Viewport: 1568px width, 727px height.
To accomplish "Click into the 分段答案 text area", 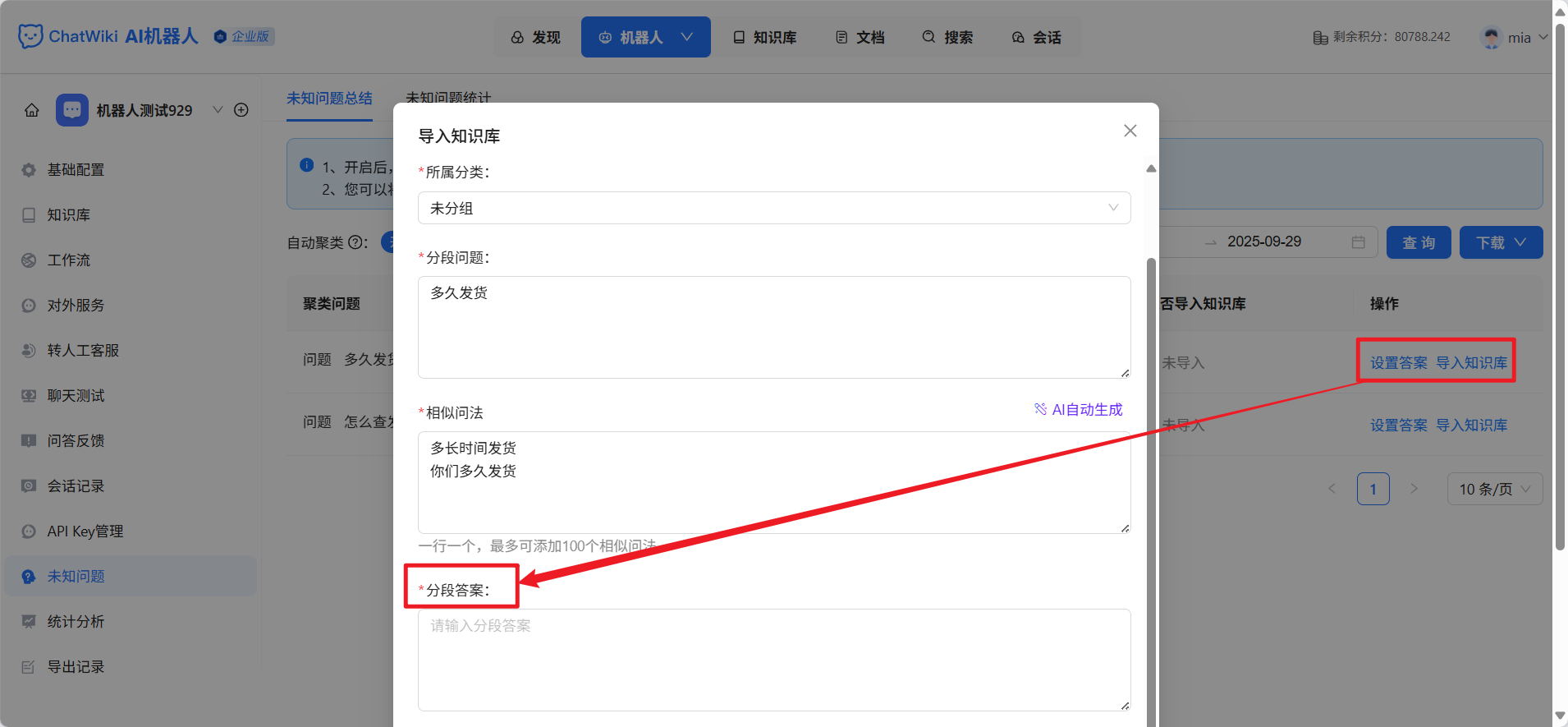I will point(774,660).
